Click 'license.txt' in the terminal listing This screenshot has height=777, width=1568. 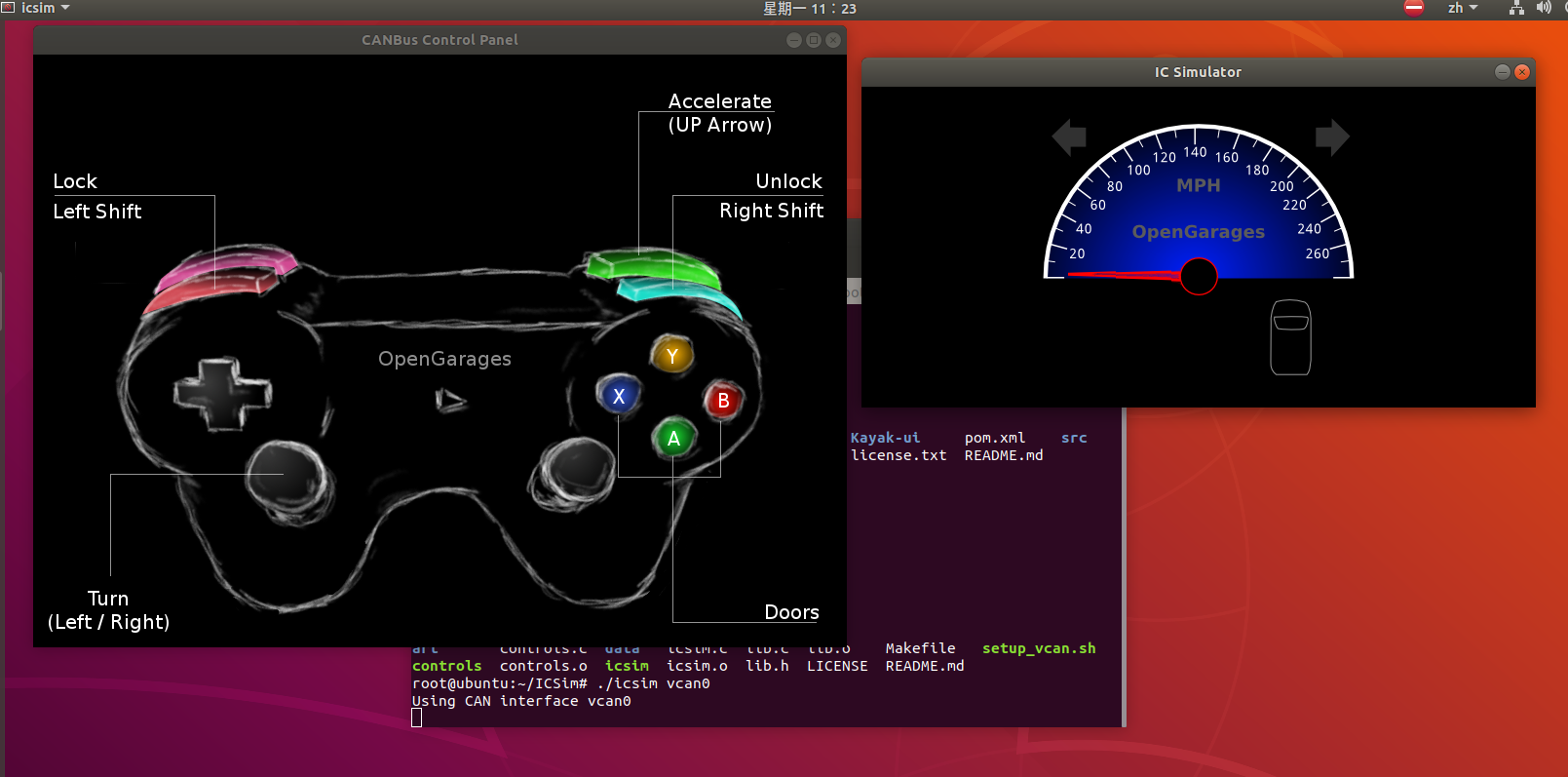pyautogui.click(x=899, y=455)
